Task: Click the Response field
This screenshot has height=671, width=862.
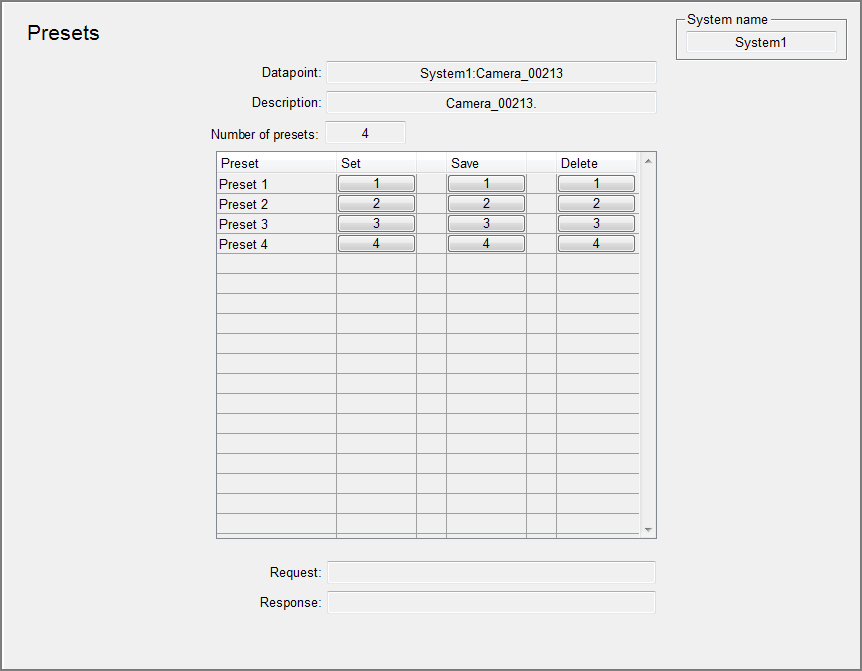Action: [491, 602]
